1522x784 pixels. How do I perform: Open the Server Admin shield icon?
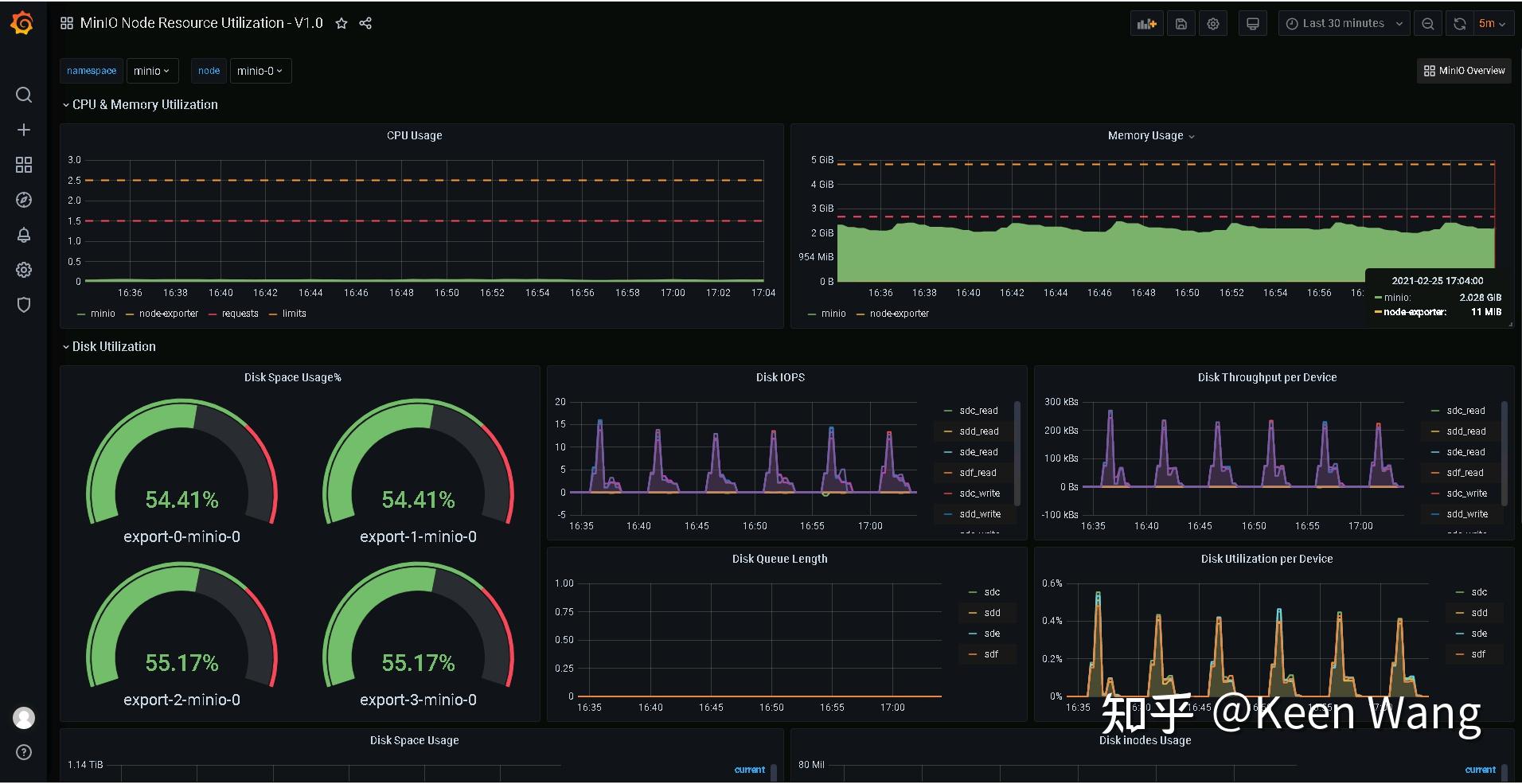click(24, 305)
